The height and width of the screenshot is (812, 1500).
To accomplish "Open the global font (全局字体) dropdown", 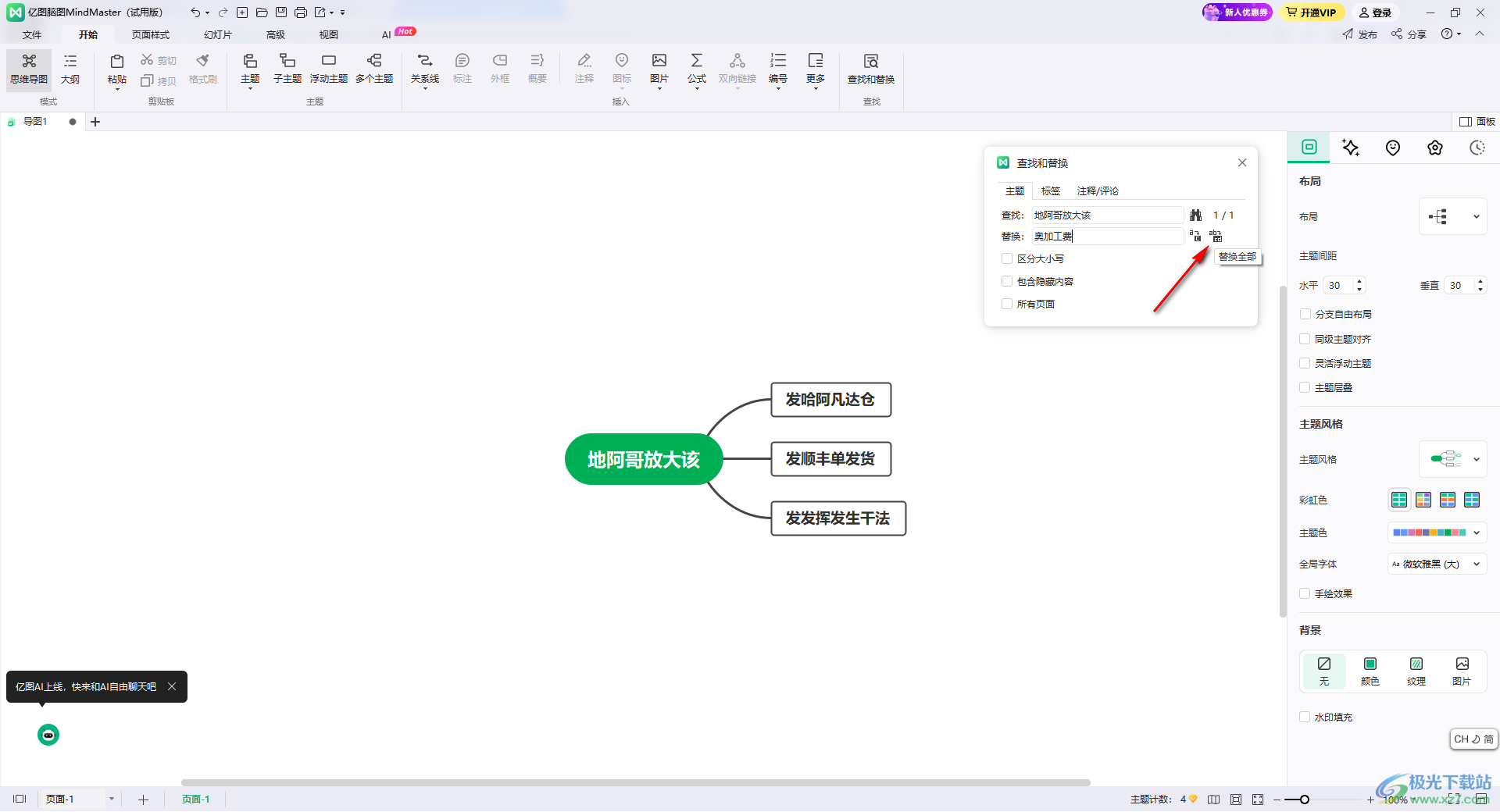I will tap(1437, 564).
